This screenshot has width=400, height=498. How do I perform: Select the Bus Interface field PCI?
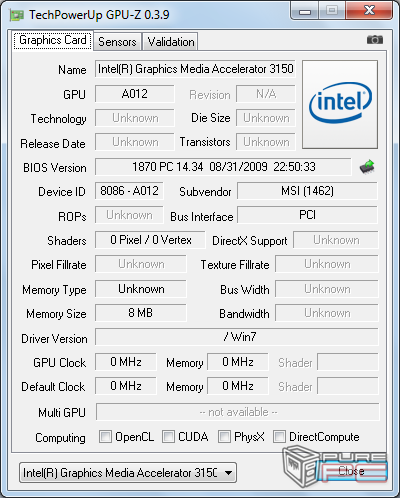(x=307, y=215)
